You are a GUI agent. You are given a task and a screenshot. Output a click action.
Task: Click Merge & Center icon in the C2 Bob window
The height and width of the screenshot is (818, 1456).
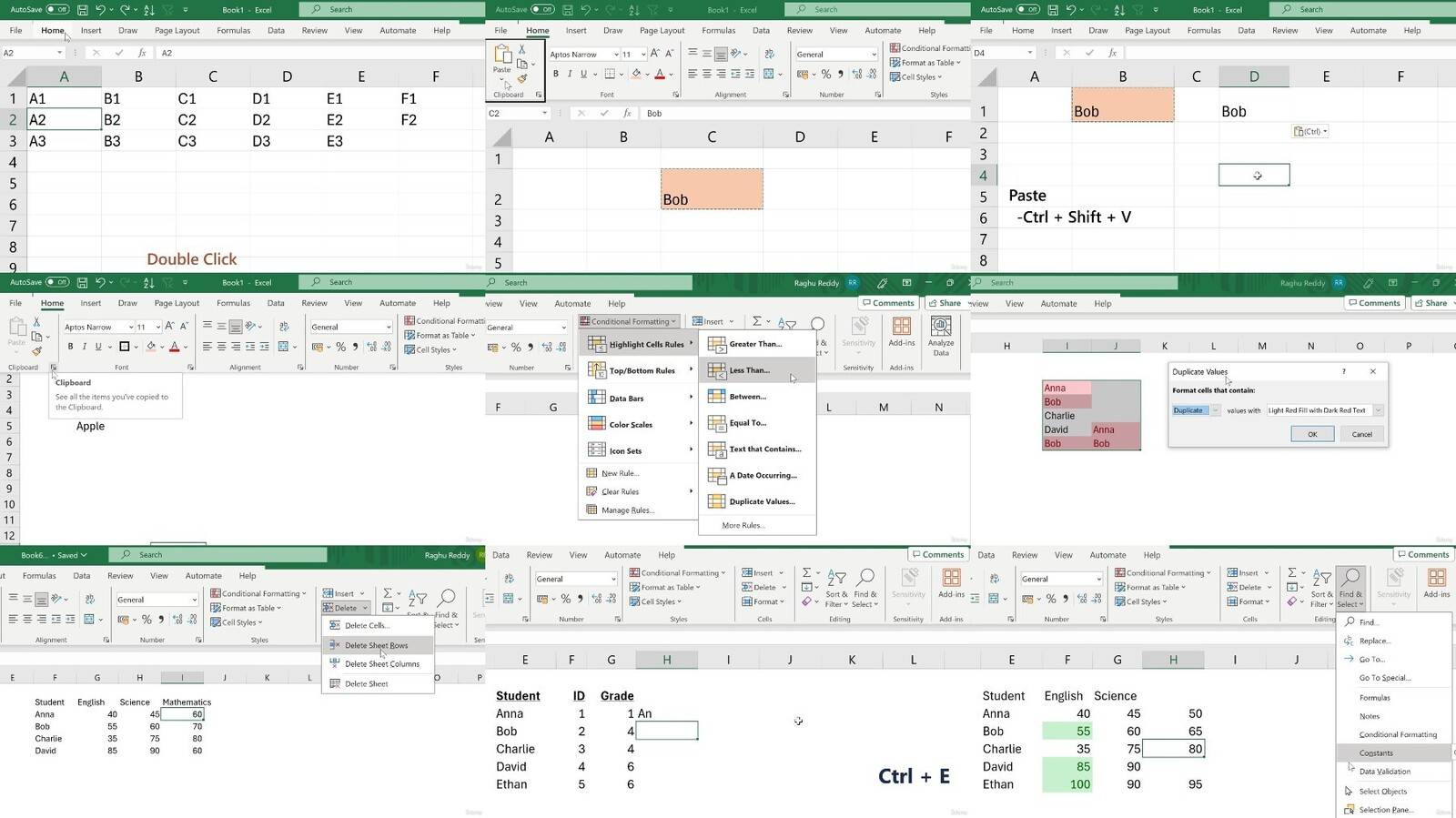coord(769,74)
